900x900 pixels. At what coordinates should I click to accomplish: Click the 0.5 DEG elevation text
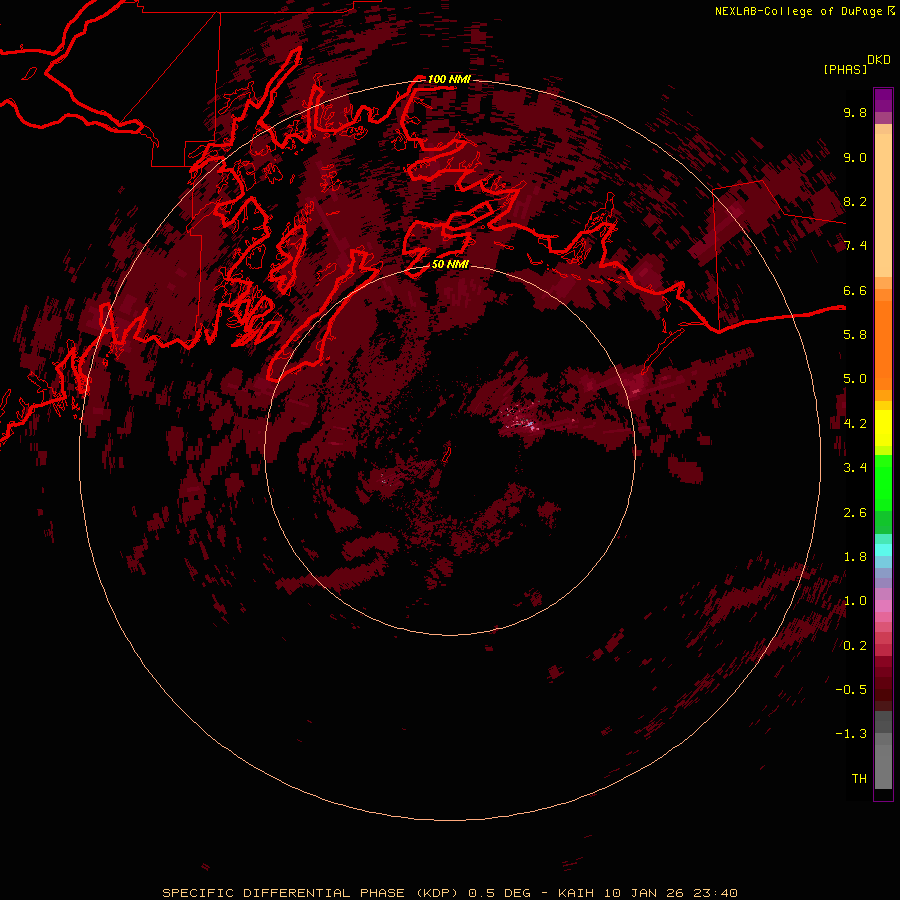click(x=499, y=893)
